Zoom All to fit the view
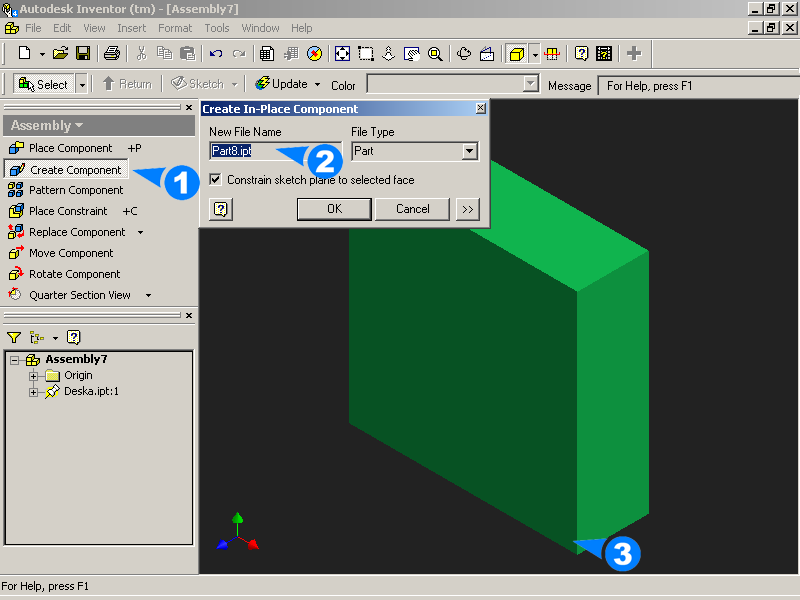Image resolution: width=800 pixels, height=600 pixels. click(x=342, y=53)
